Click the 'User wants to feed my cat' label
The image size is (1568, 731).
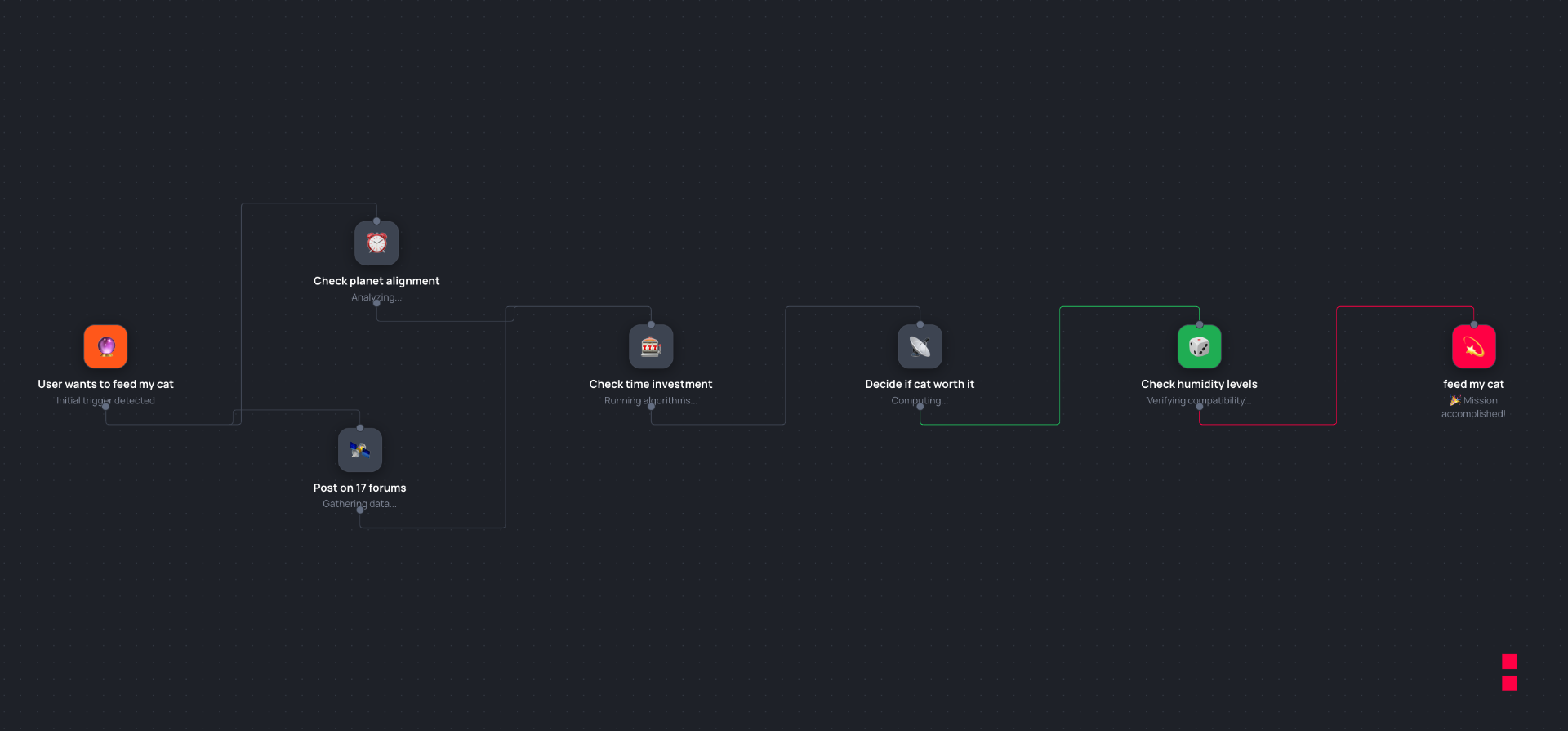[105, 384]
